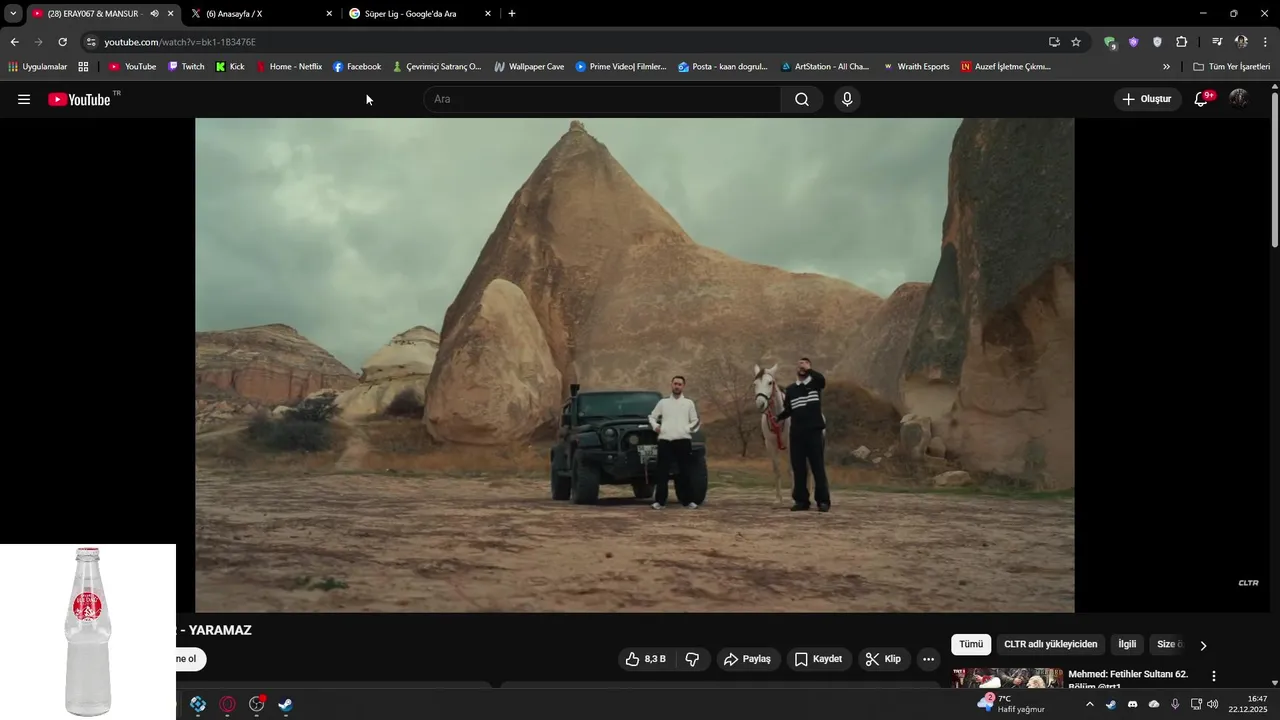This screenshot has width=1280, height=720.
Task: Click the magnifier search button
Action: (x=802, y=99)
